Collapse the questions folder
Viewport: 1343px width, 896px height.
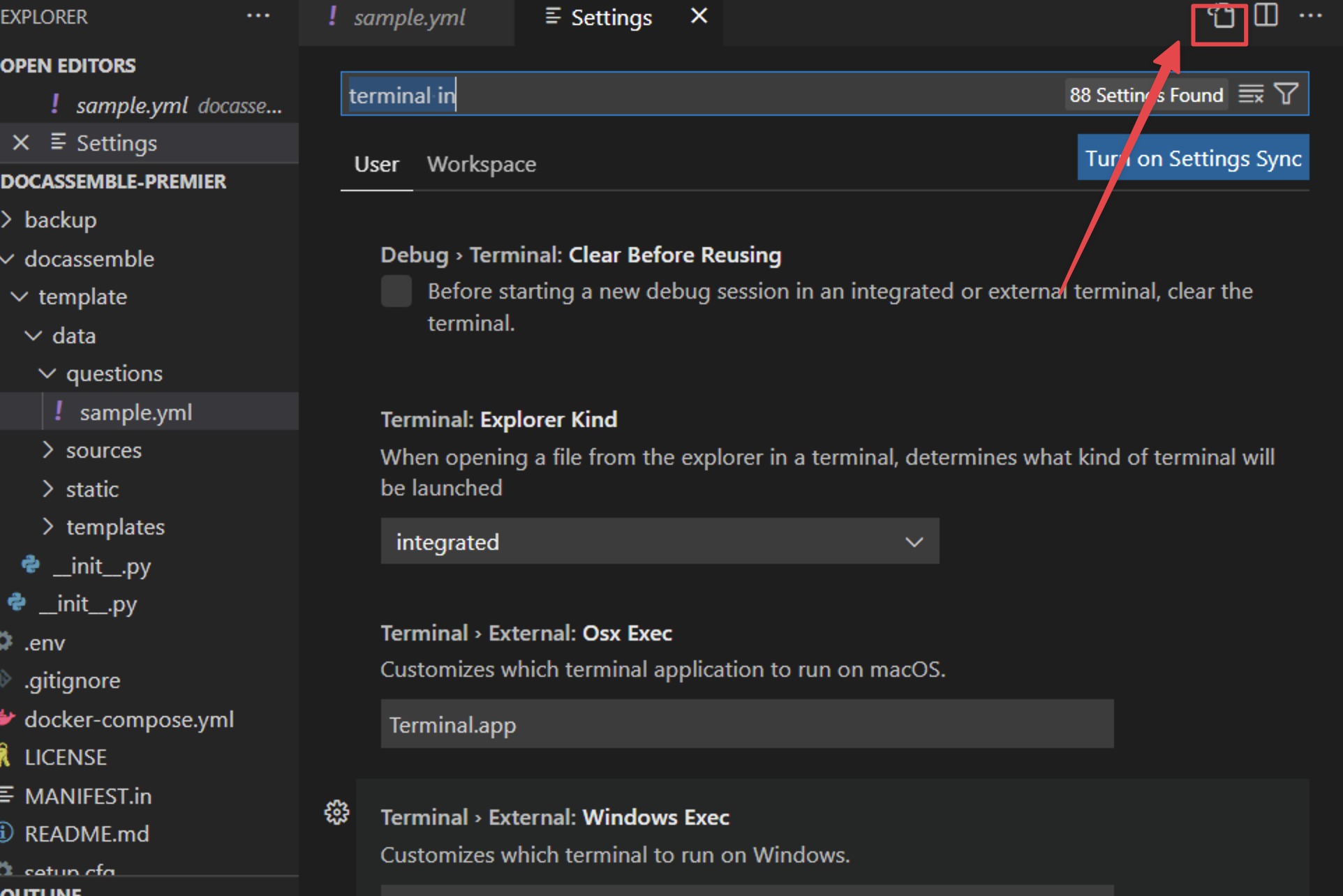(47, 374)
